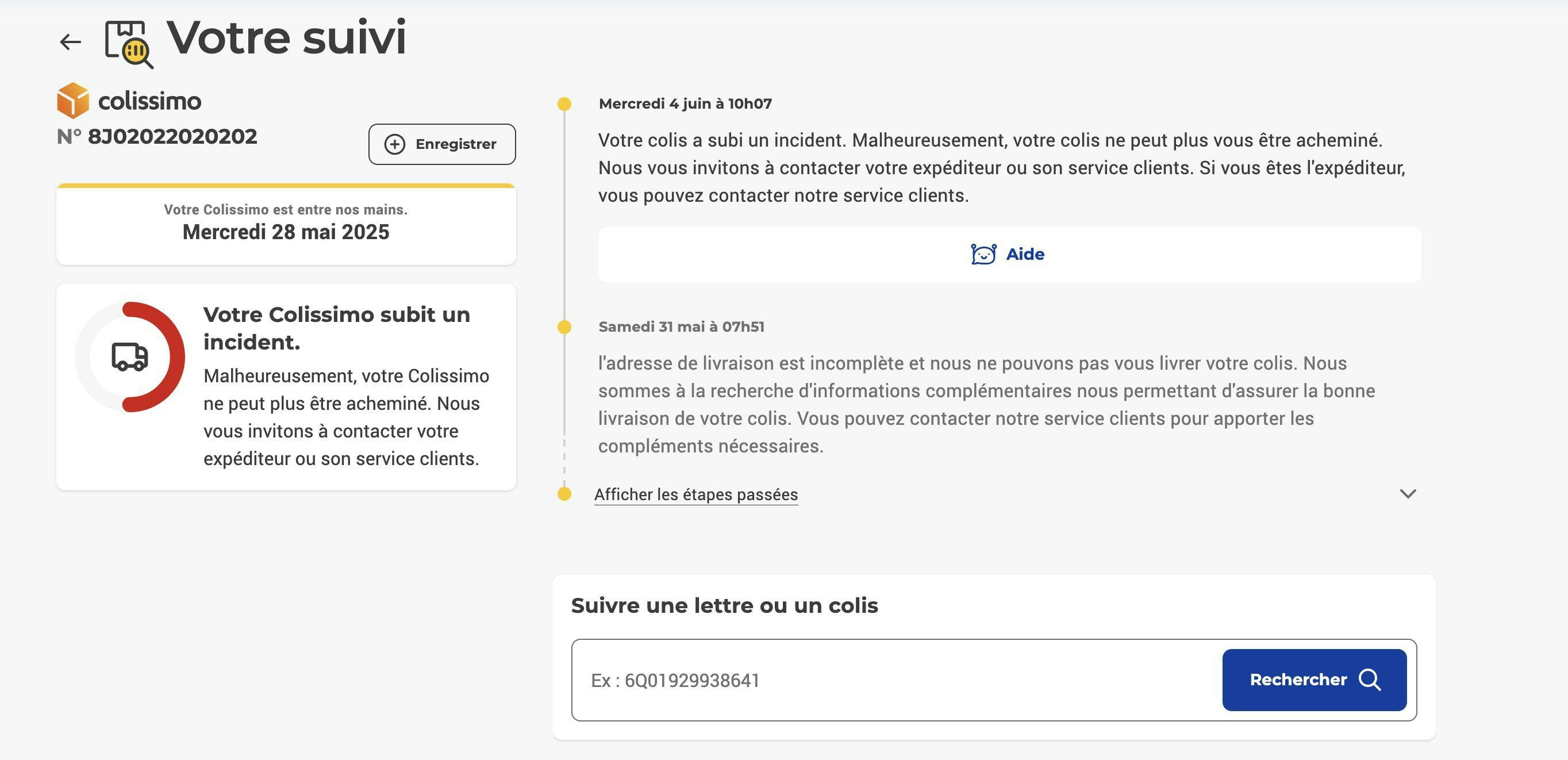
Task: Open the Aide help button
Action: [1009, 255]
